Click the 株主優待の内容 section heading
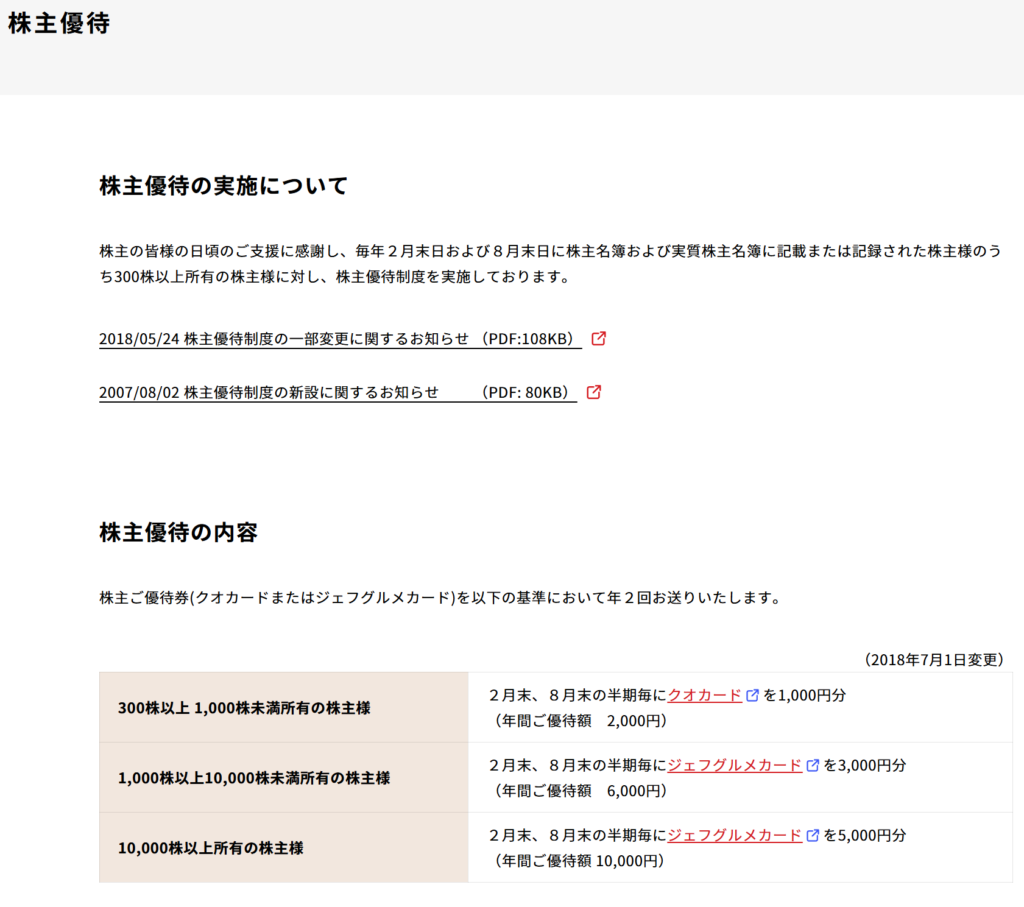The width and height of the screenshot is (1024, 907). pos(178,532)
